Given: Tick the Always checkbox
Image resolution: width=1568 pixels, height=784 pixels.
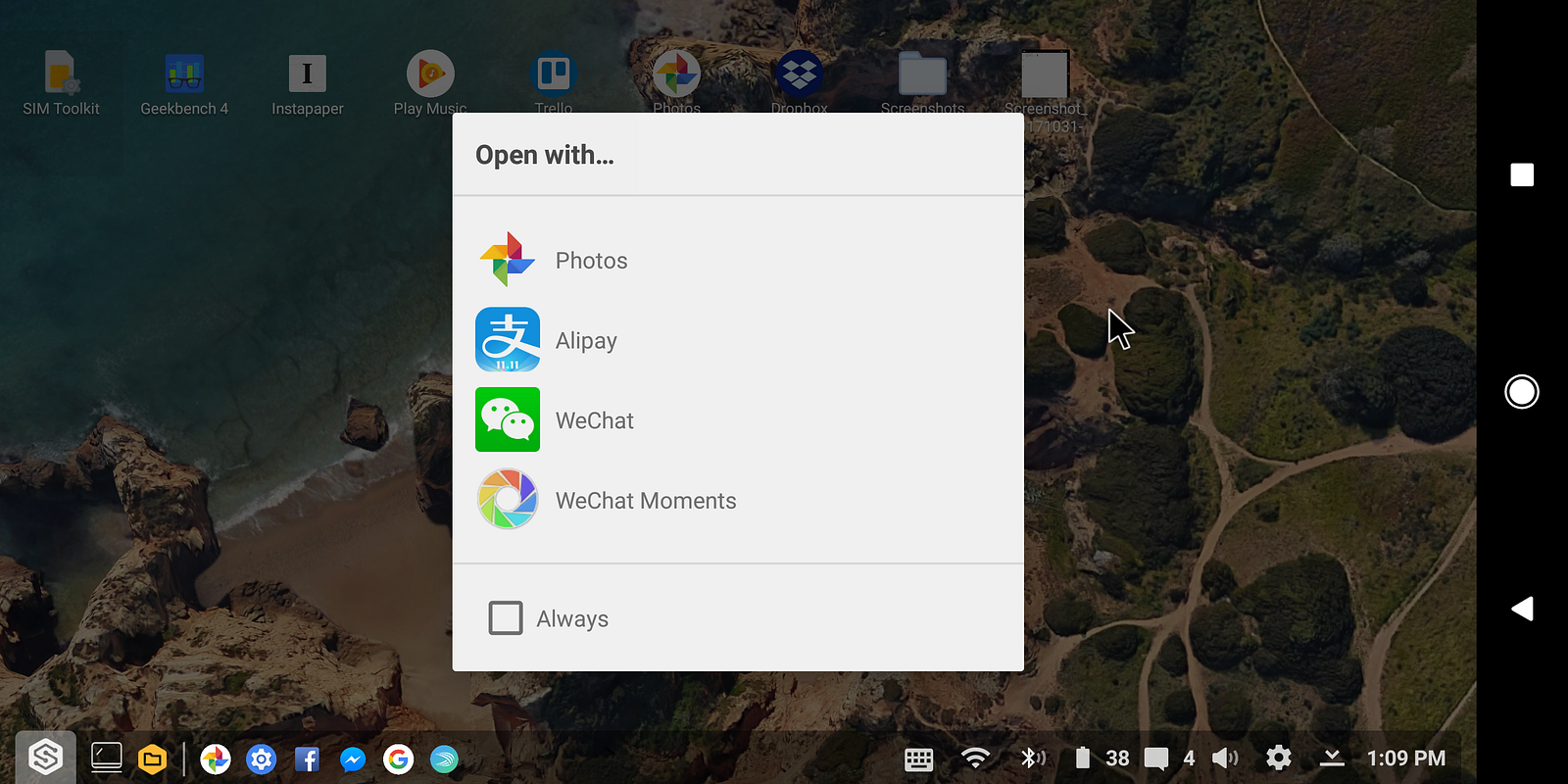Looking at the screenshot, I should [x=506, y=618].
